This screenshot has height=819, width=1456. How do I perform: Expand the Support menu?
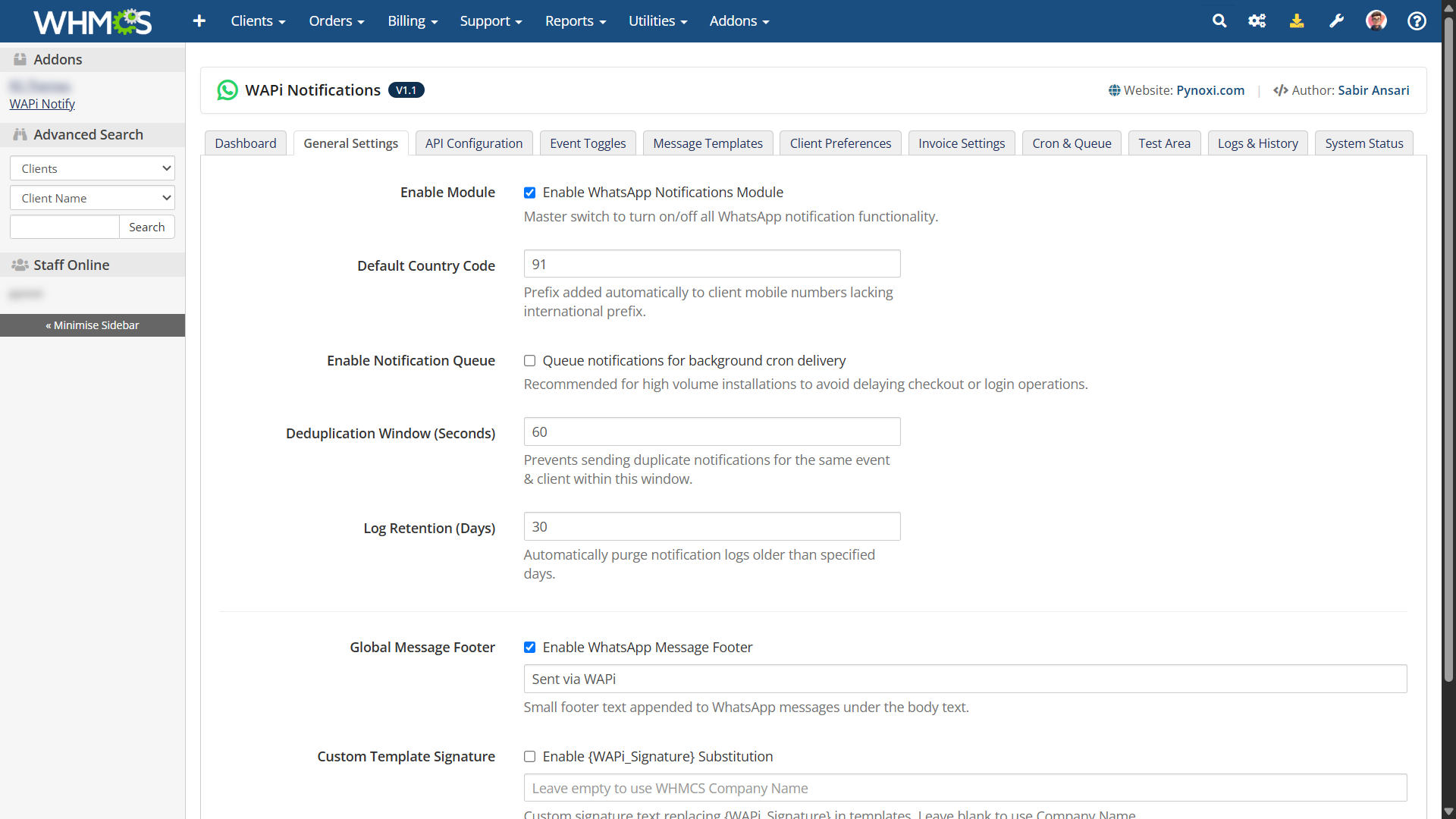491,21
